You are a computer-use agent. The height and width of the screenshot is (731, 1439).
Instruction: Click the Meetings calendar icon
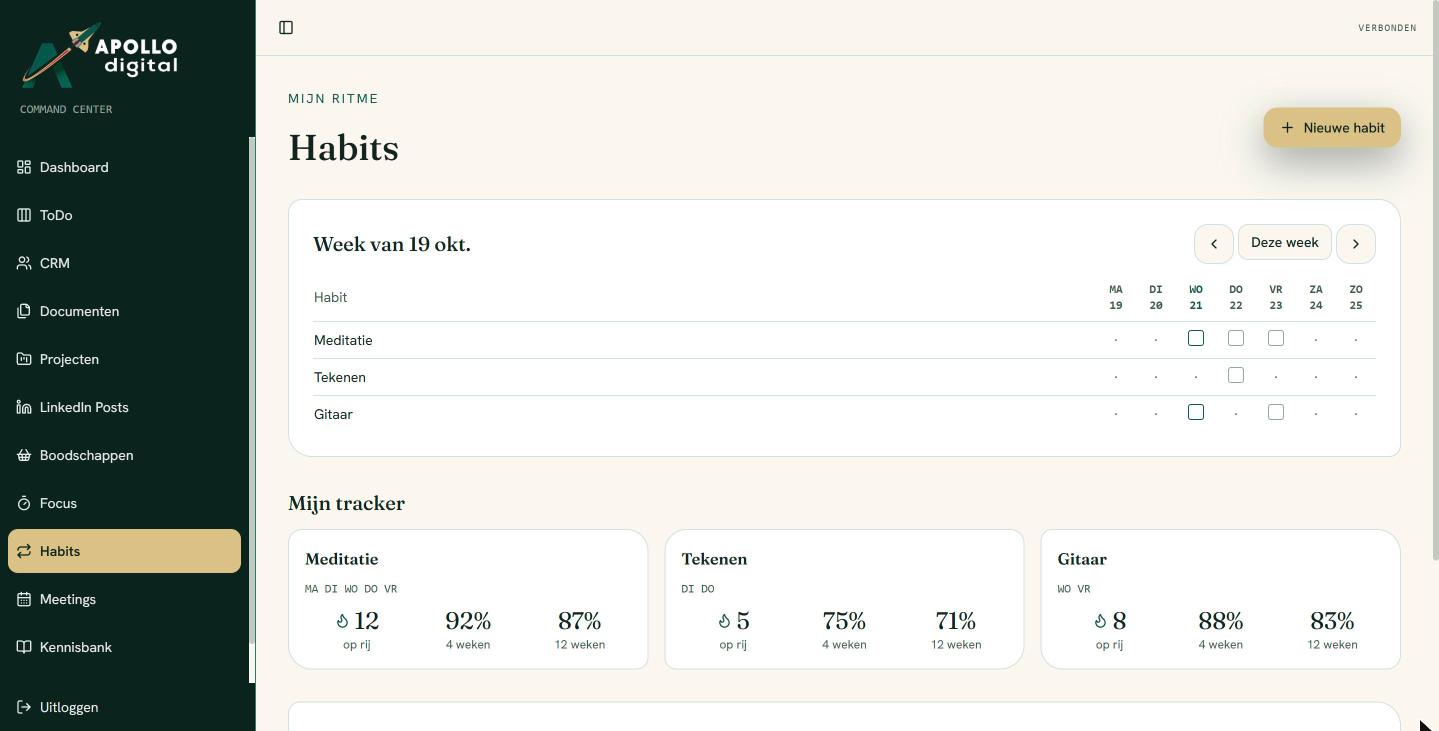(x=24, y=599)
